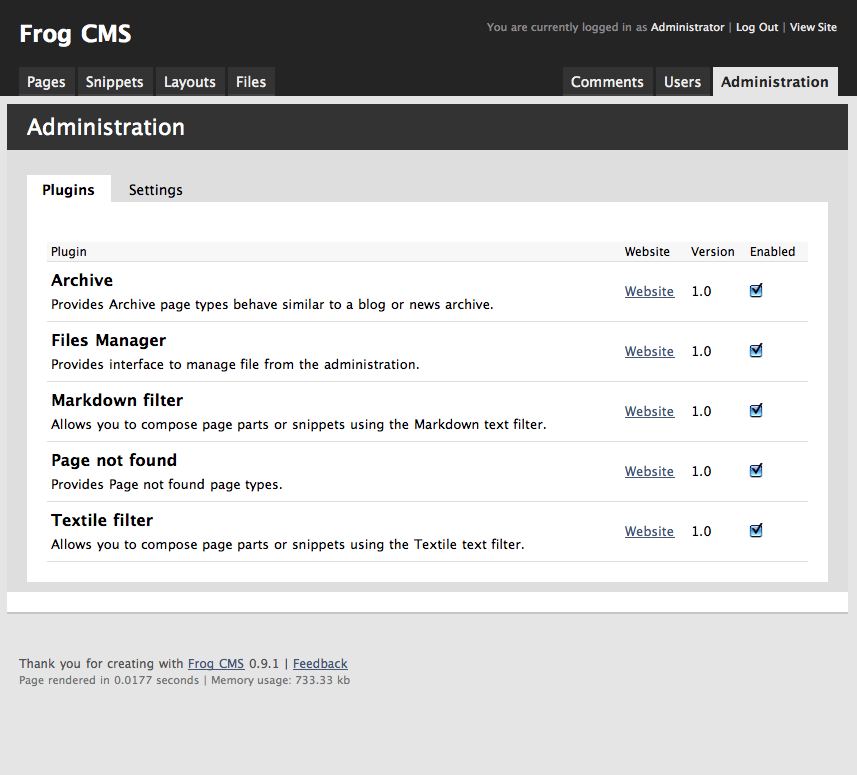Click the Archive version 1.0 value
Screen dimensions: 857x775
701,291
